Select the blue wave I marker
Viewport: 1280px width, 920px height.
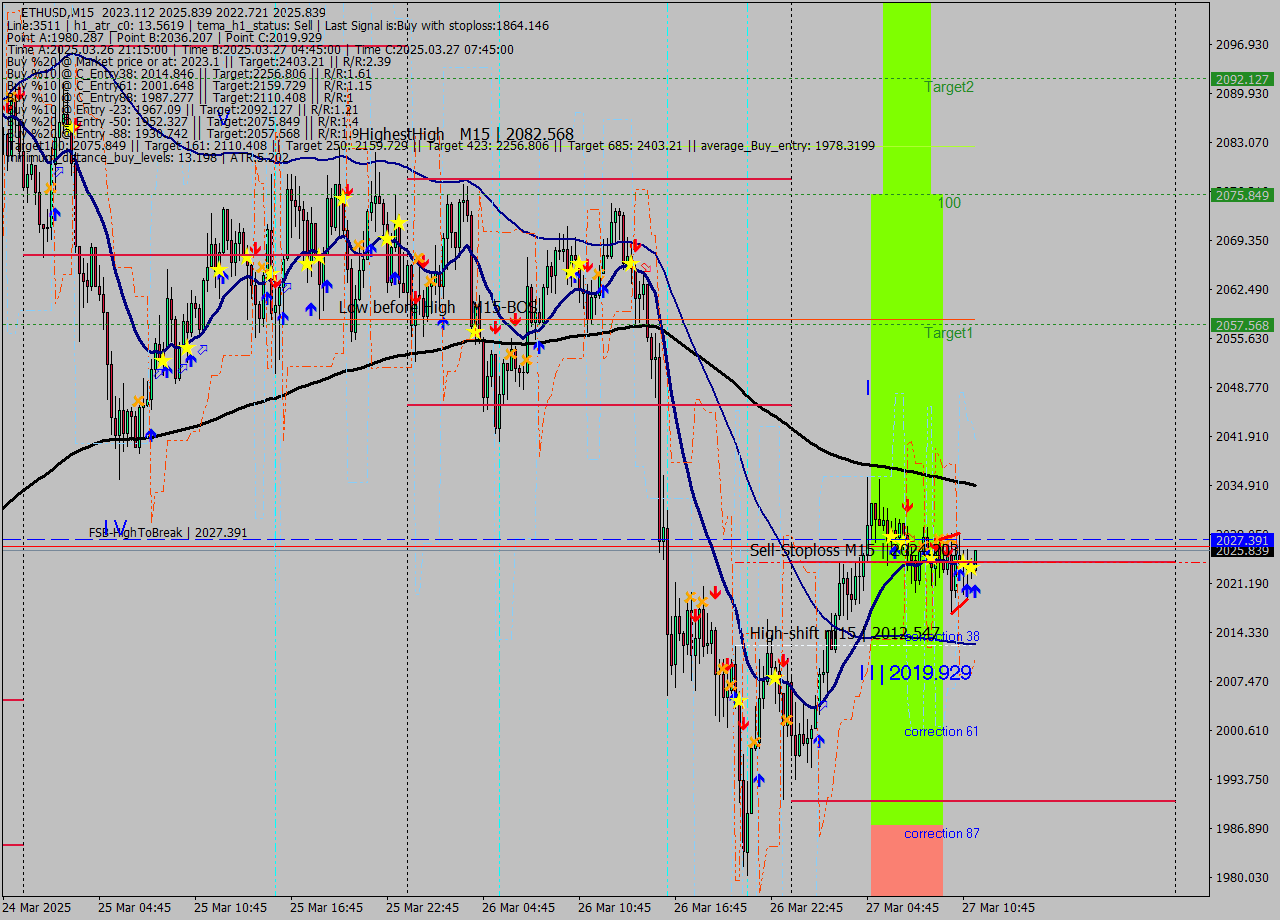[x=867, y=387]
